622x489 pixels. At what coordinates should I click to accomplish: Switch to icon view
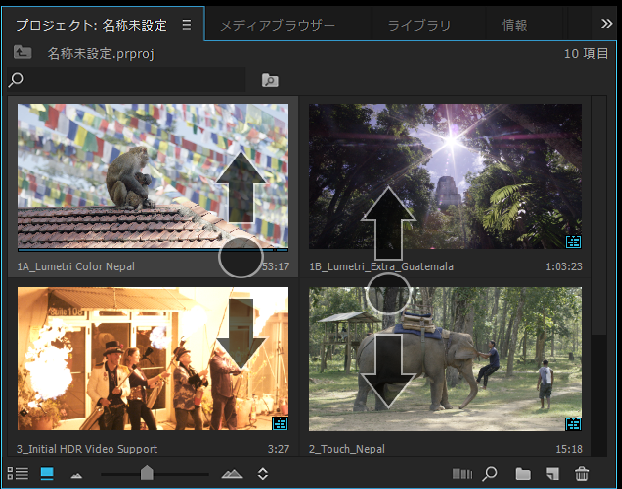point(47,473)
